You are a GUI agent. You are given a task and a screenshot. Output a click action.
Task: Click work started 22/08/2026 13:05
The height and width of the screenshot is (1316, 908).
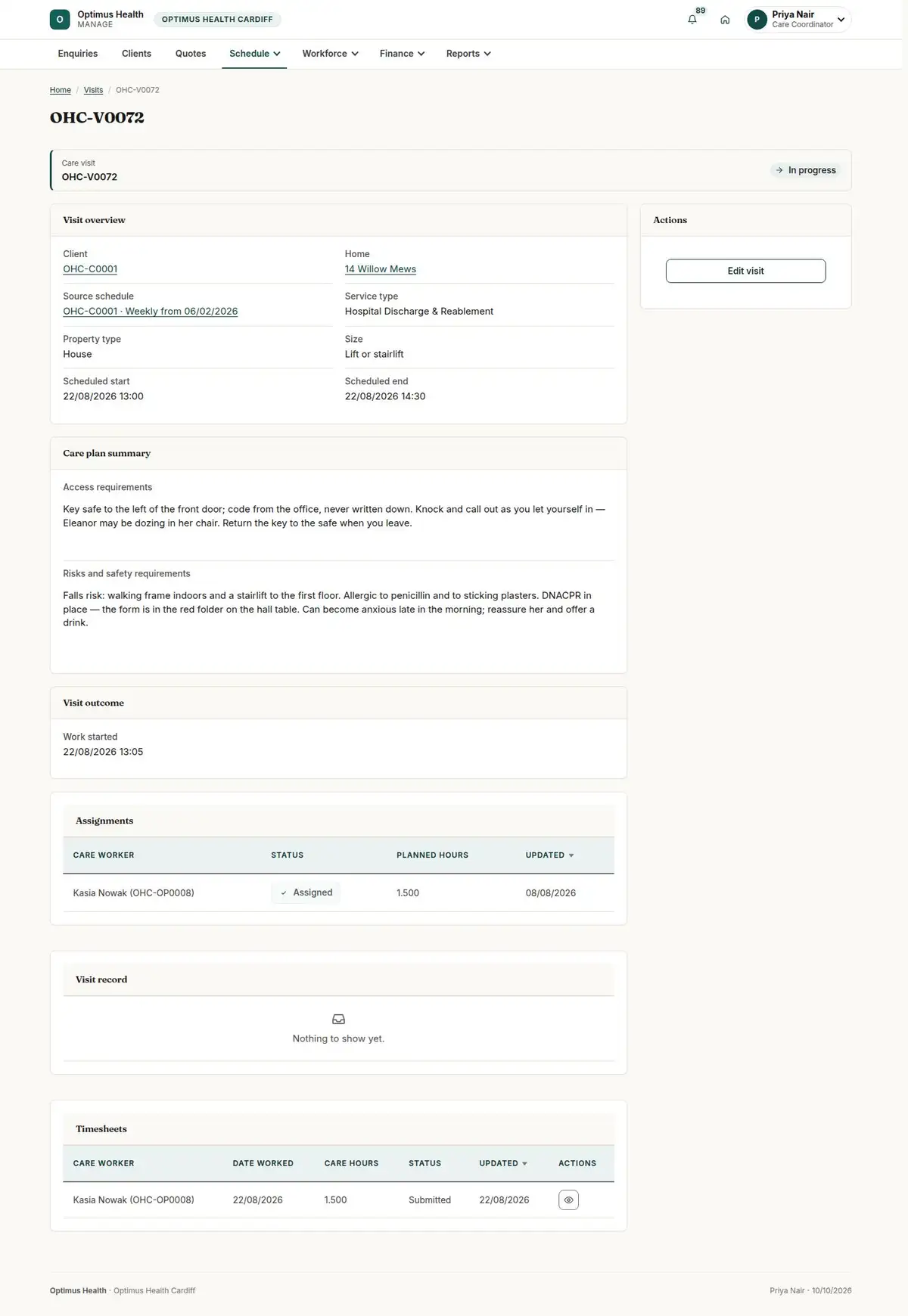pyautogui.click(x=103, y=752)
